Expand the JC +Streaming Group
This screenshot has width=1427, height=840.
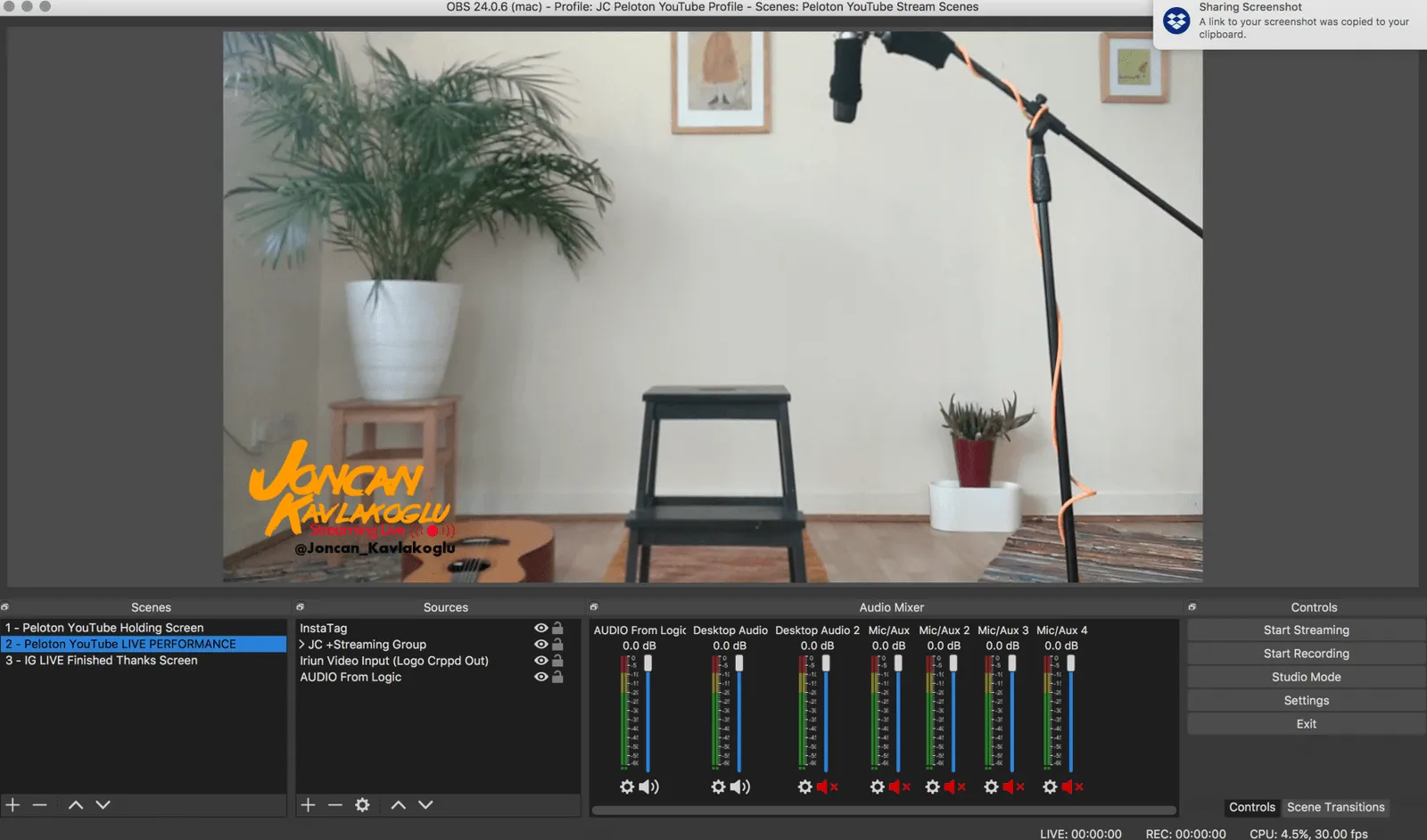(x=301, y=644)
